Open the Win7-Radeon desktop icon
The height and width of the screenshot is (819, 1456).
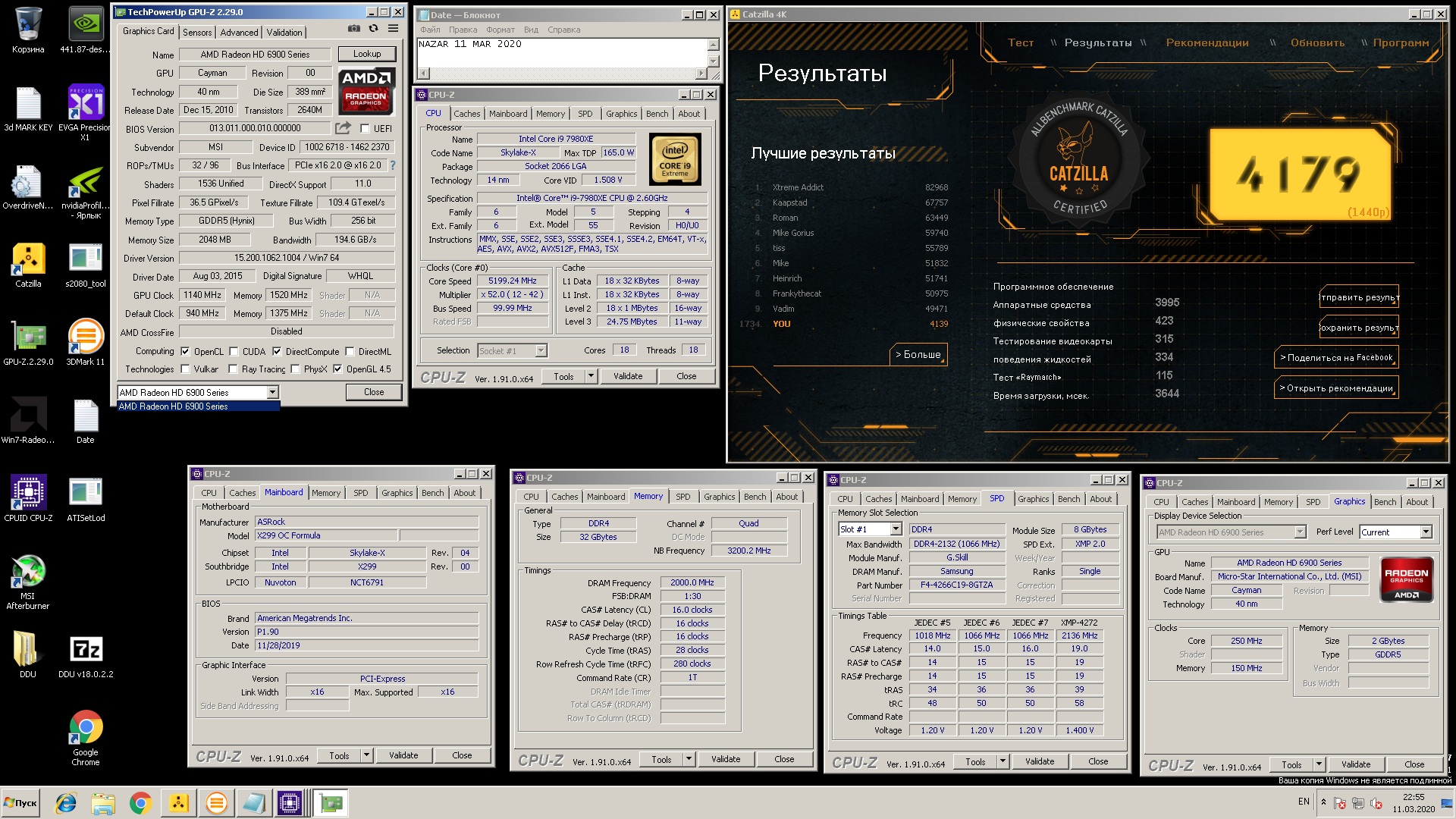[28, 422]
